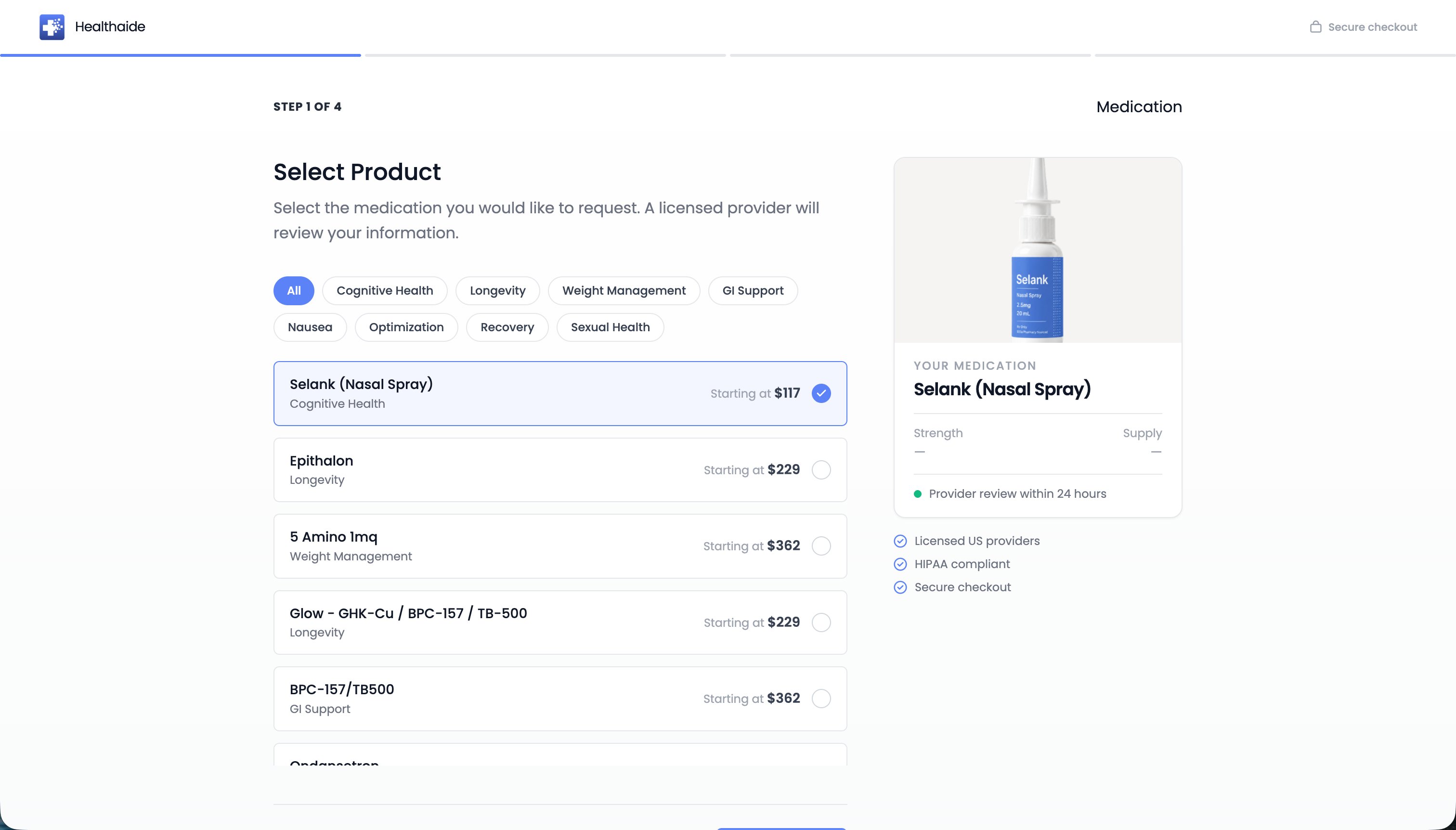Click the 'Starting at $362' price on 5 Amino 1mq

pyautogui.click(x=752, y=546)
